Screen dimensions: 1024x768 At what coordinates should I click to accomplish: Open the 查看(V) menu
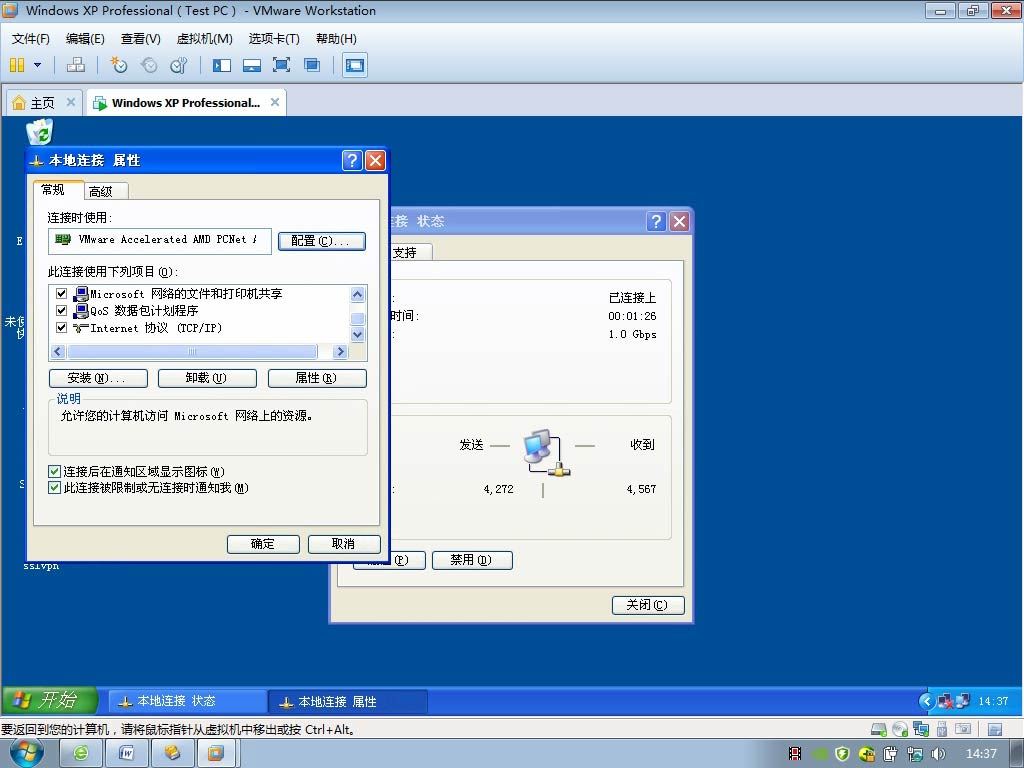pos(140,39)
